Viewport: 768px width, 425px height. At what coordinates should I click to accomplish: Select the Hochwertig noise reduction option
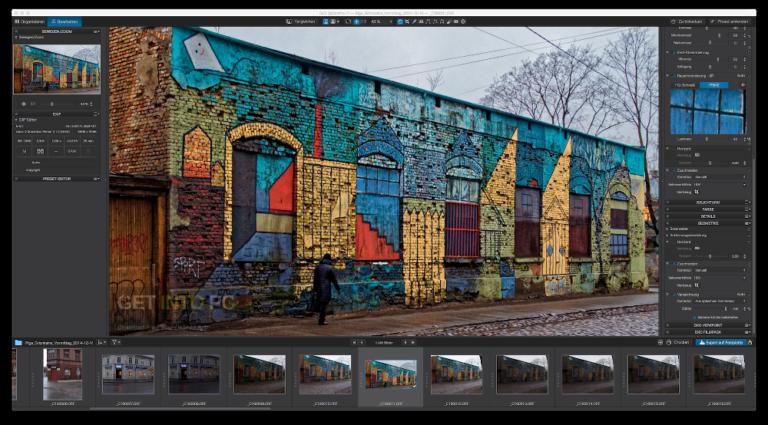[x=685, y=85]
